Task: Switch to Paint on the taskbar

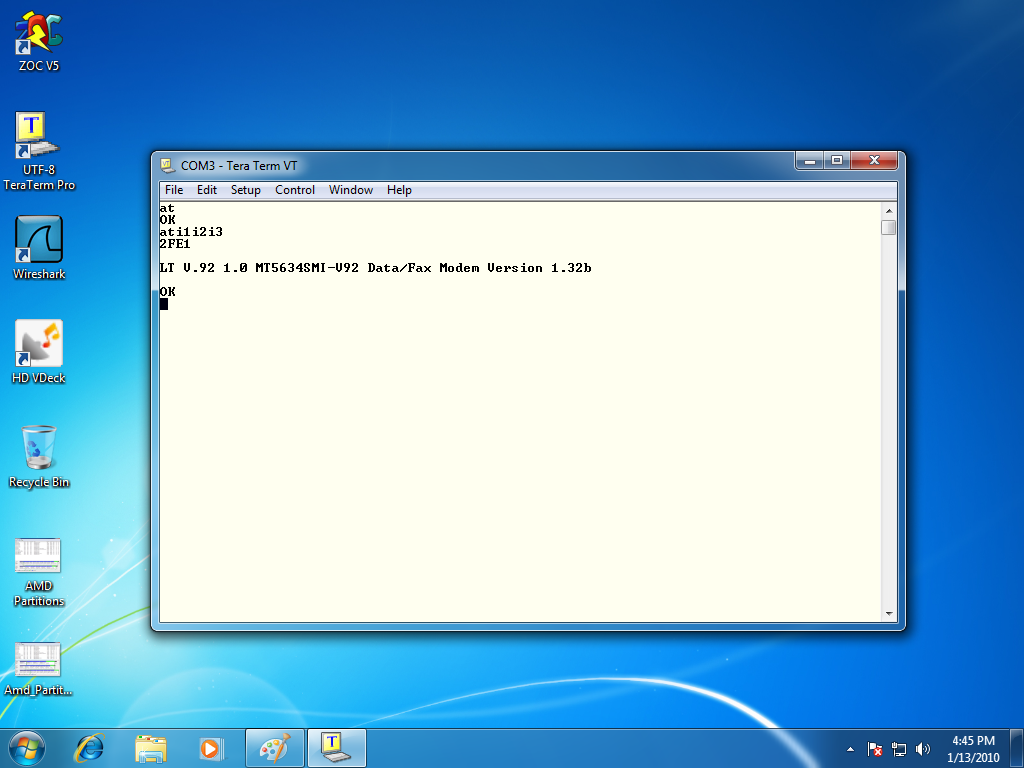Action: pyautogui.click(x=274, y=747)
